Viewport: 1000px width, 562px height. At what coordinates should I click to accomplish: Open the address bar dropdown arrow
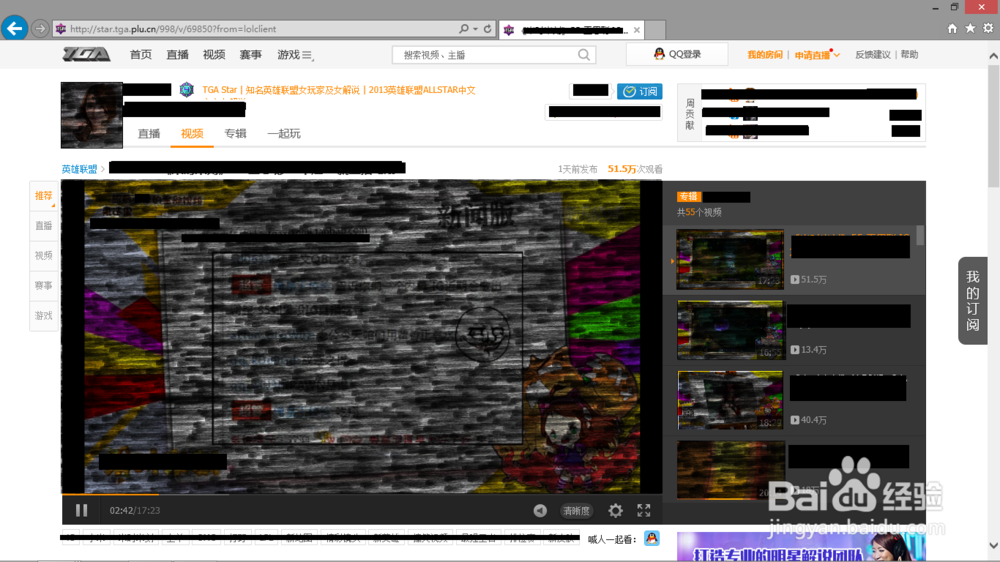[x=476, y=29]
